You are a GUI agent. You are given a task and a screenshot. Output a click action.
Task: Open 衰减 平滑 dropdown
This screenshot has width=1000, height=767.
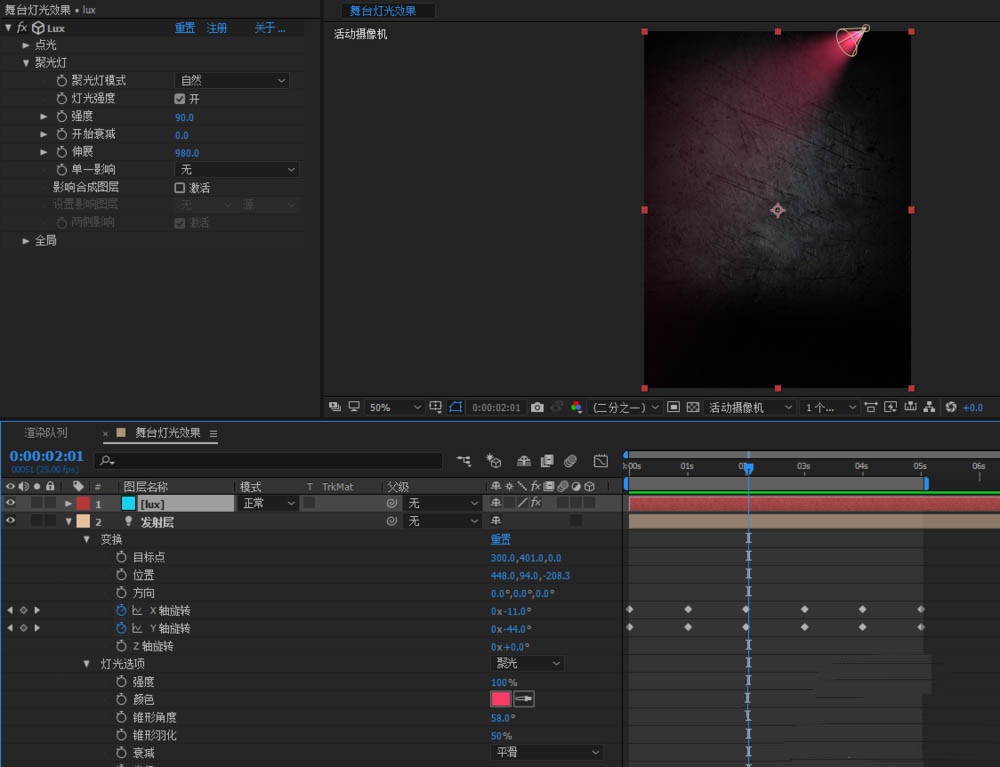547,752
